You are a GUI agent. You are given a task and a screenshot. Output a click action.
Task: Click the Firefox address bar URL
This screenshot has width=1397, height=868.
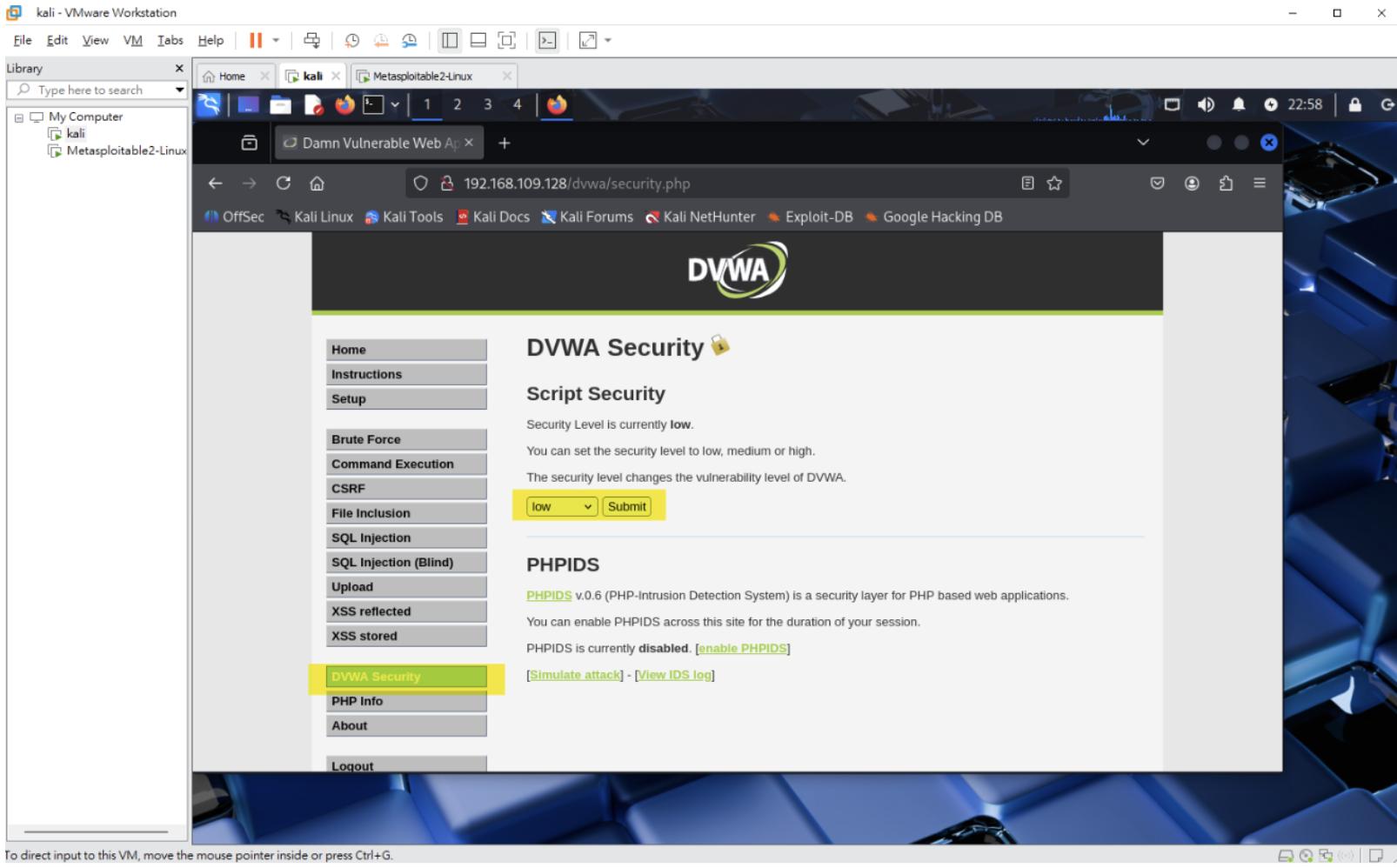click(x=577, y=184)
